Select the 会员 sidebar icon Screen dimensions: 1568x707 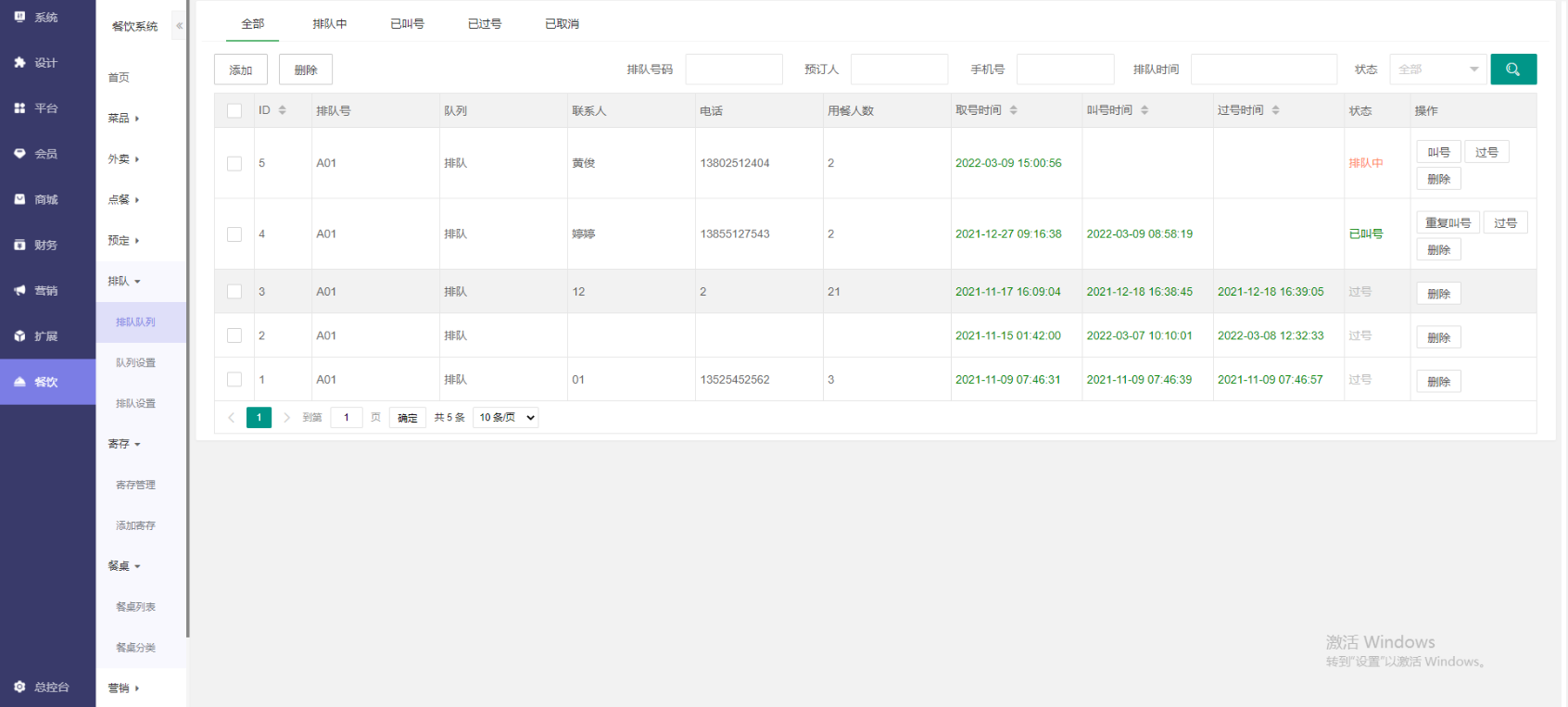click(19, 154)
